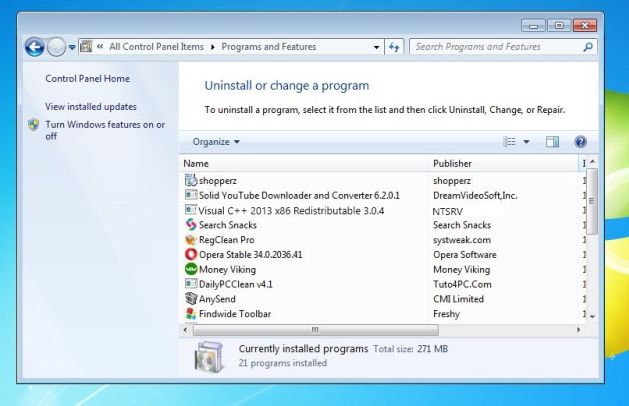629x406 pixels.
Task: Select 'Visual C++ 2013 x86 Redistributable 3.0.4' entry
Action: (x=292, y=211)
